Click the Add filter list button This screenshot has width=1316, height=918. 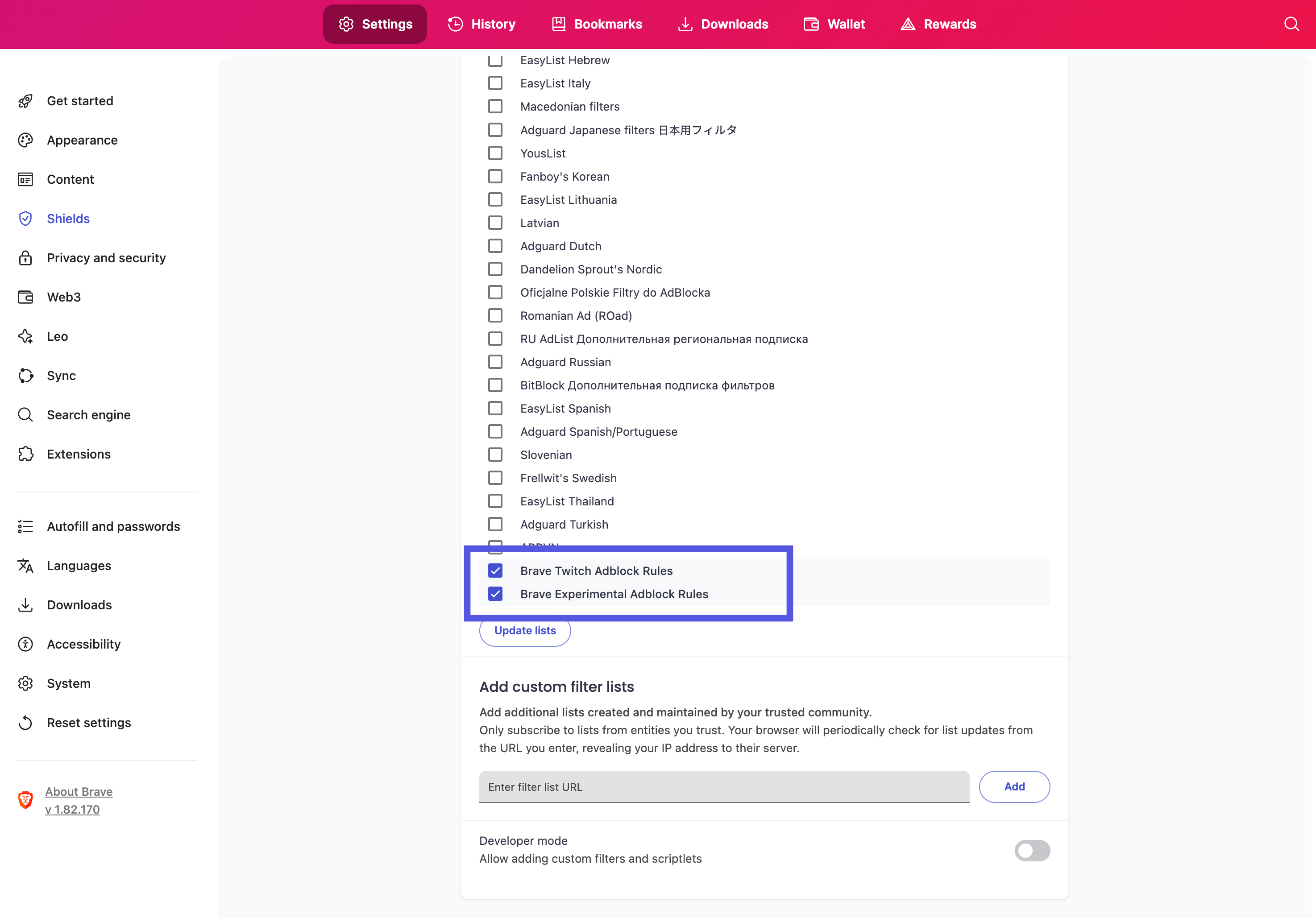click(x=1014, y=787)
